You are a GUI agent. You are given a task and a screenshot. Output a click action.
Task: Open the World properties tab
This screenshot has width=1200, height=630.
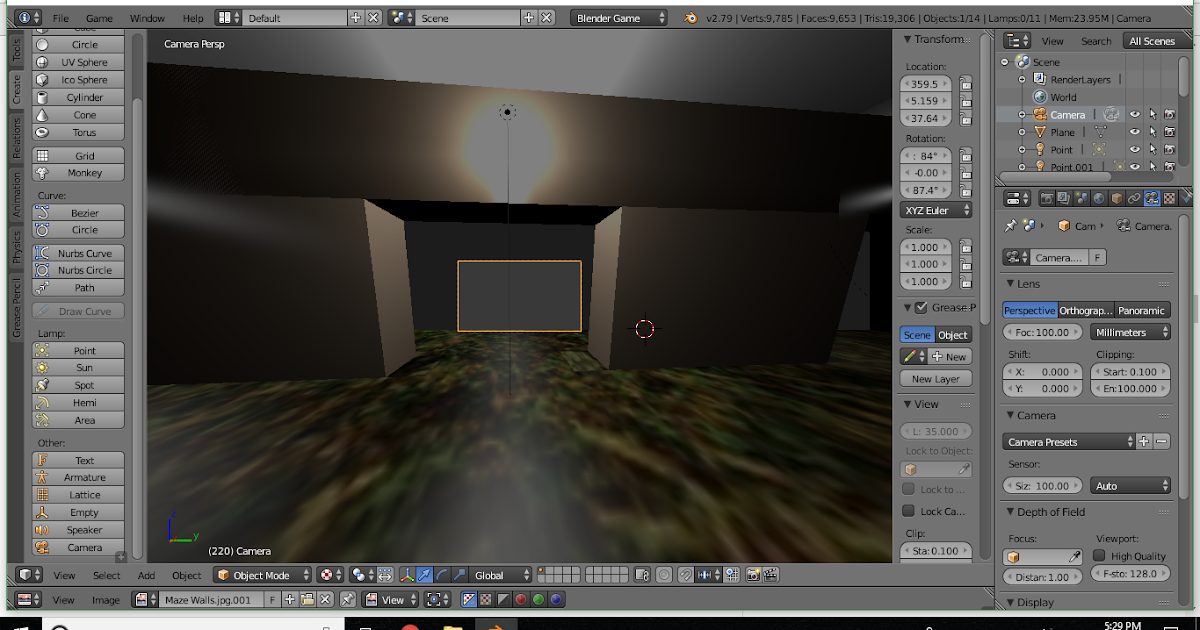click(x=1099, y=198)
